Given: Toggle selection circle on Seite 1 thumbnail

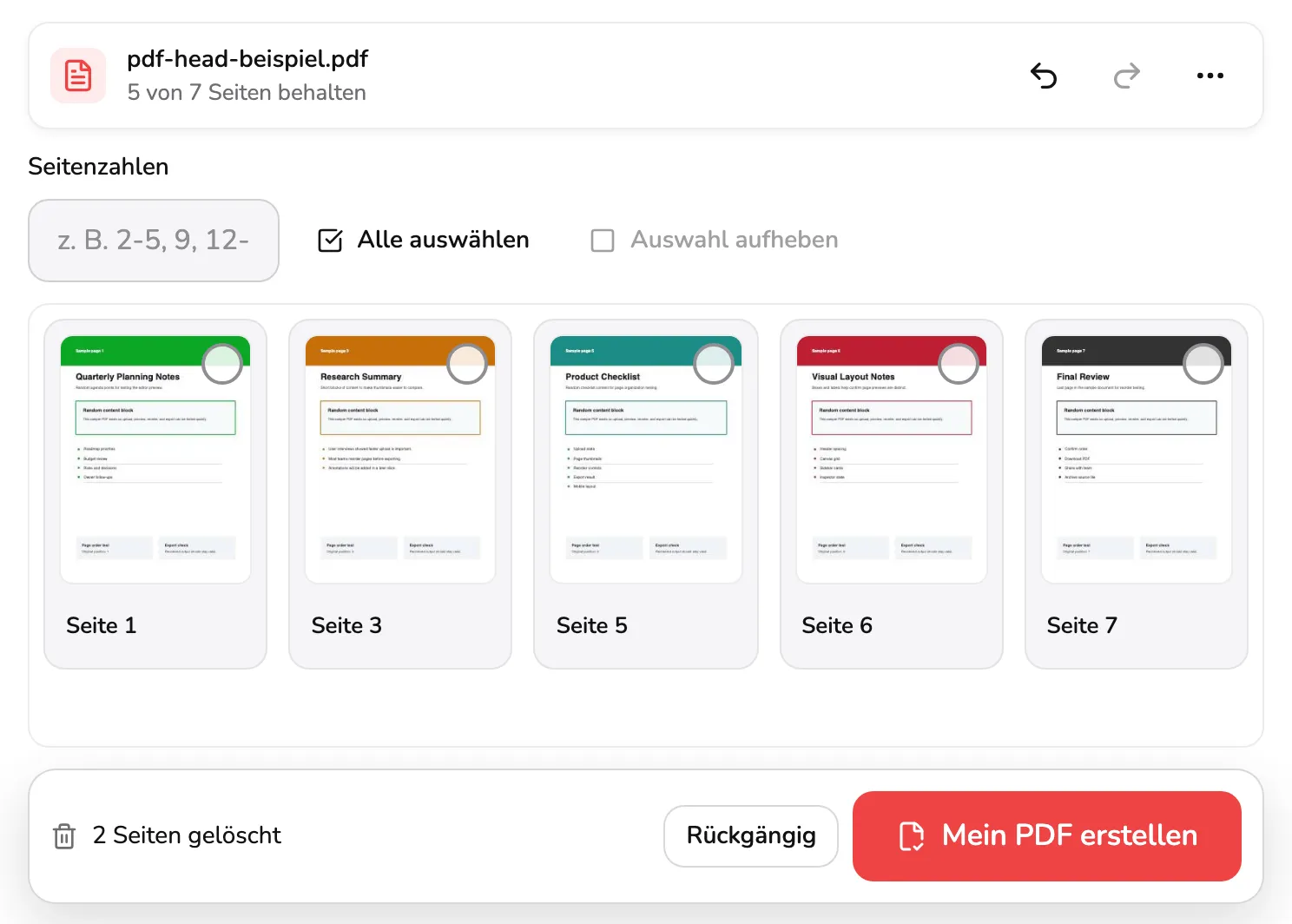Looking at the screenshot, I should coord(222,364).
